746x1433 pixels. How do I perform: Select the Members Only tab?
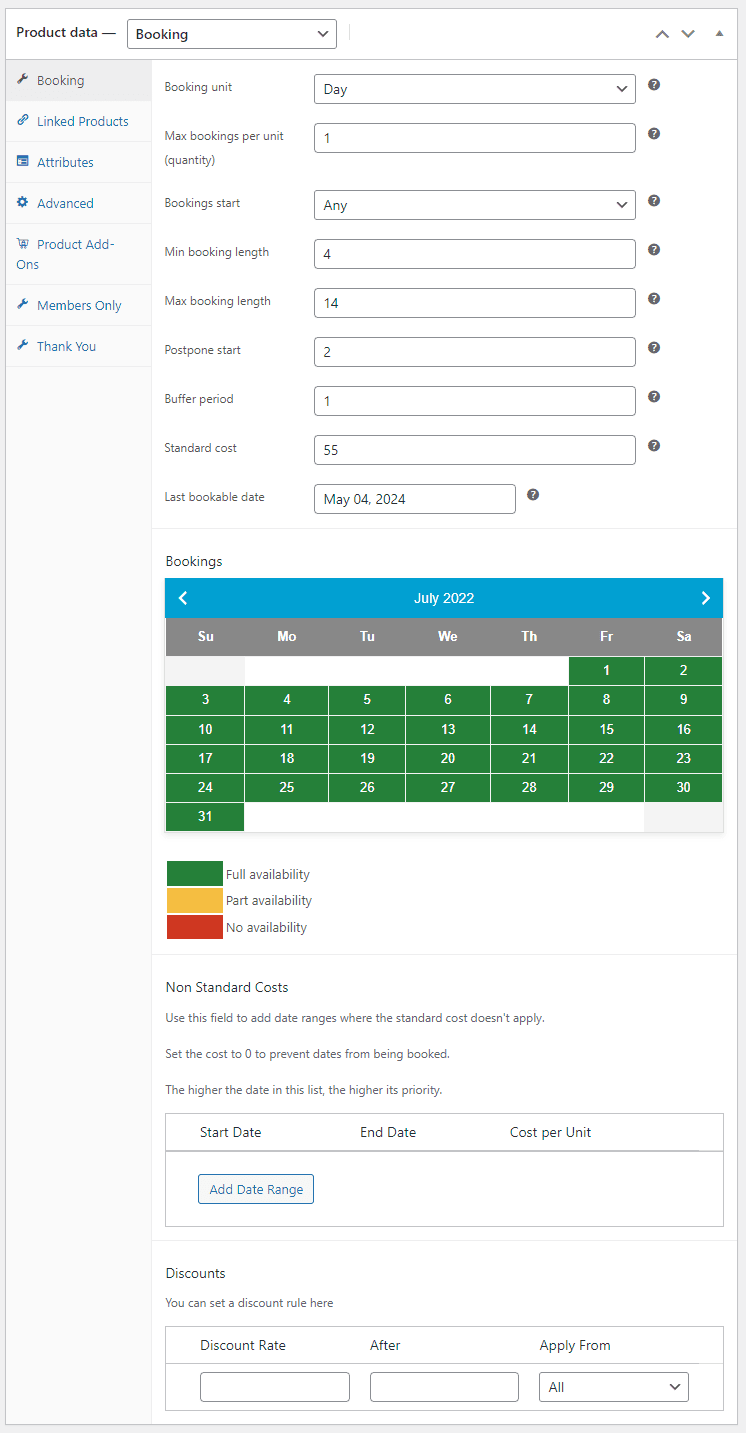click(79, 305)
